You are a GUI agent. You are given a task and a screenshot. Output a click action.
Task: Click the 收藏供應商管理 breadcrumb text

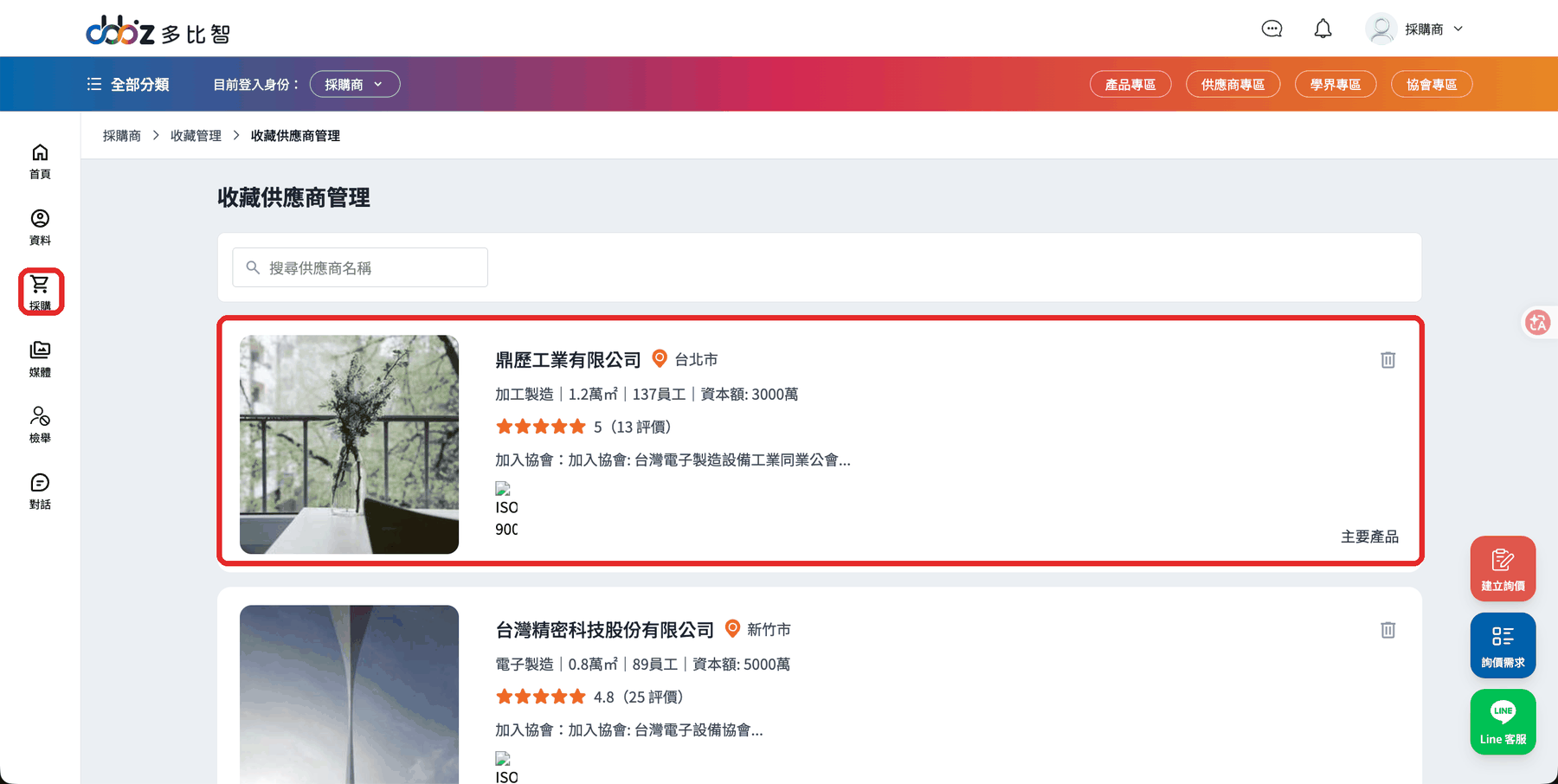(295, 135)
